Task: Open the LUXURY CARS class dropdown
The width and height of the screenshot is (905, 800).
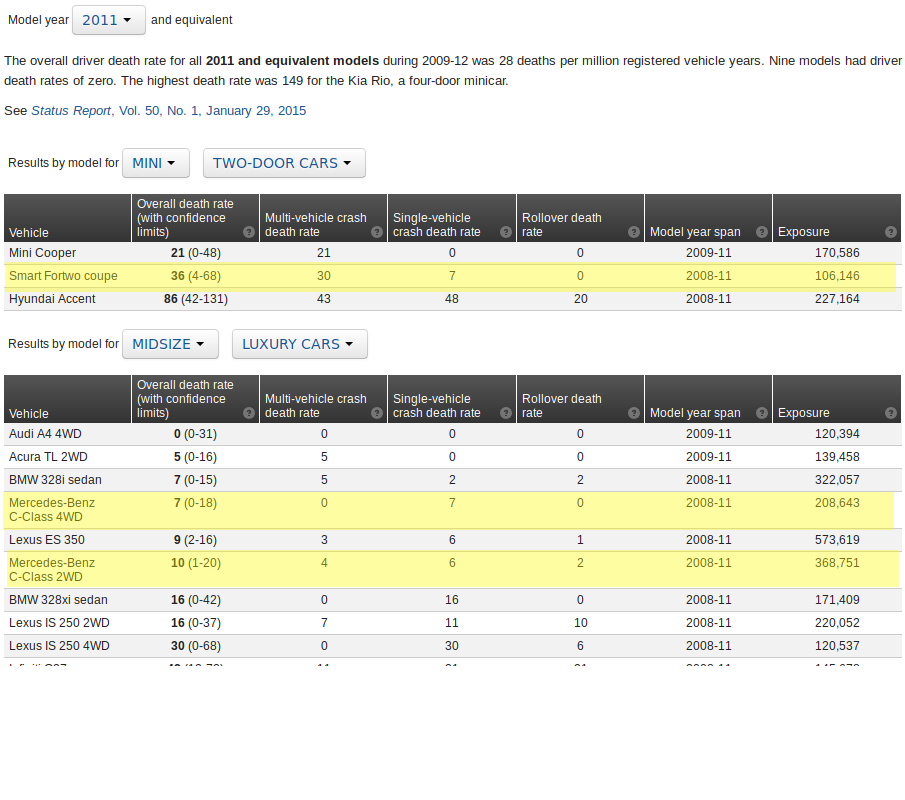Action: [300, 344]
